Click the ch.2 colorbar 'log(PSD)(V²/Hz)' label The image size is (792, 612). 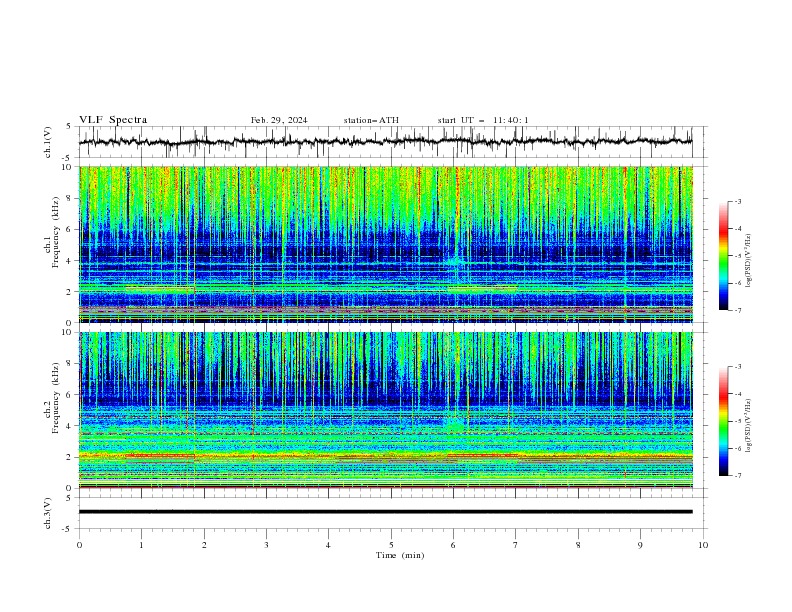click(x=748, y=425)
